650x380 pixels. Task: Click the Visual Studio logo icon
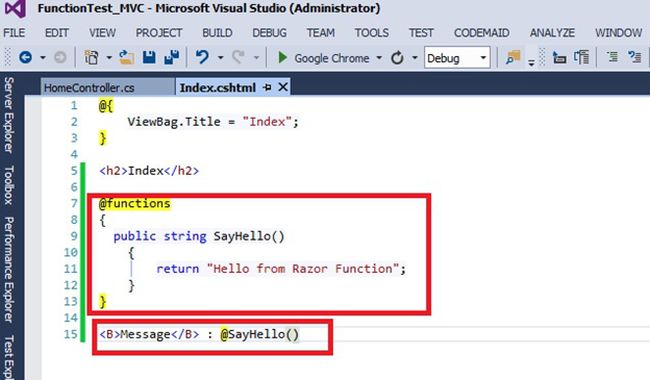point(16,8)
